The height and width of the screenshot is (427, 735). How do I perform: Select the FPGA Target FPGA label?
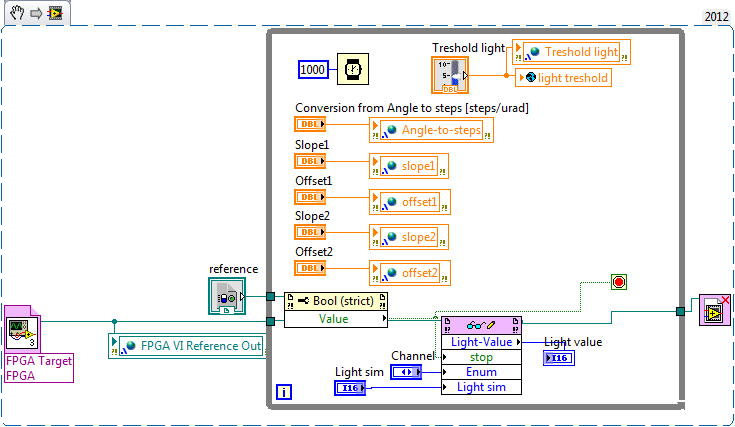(x=39, y=368)
